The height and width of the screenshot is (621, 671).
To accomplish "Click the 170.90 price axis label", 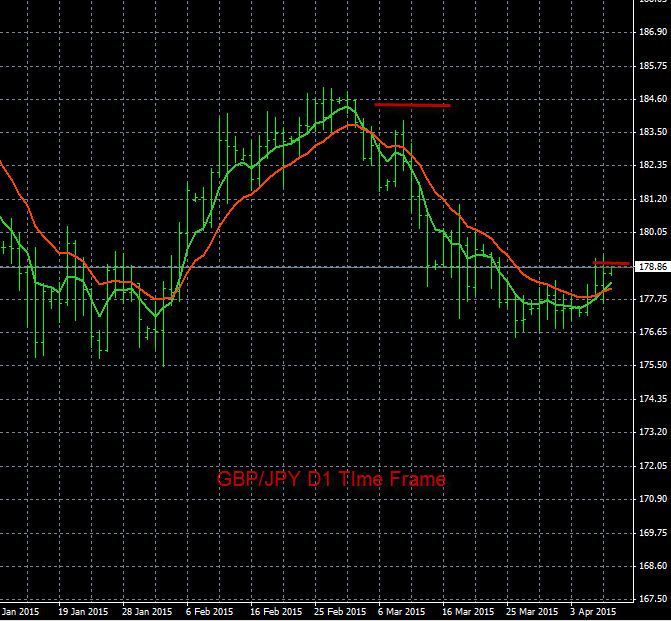I will pos(653,499).
